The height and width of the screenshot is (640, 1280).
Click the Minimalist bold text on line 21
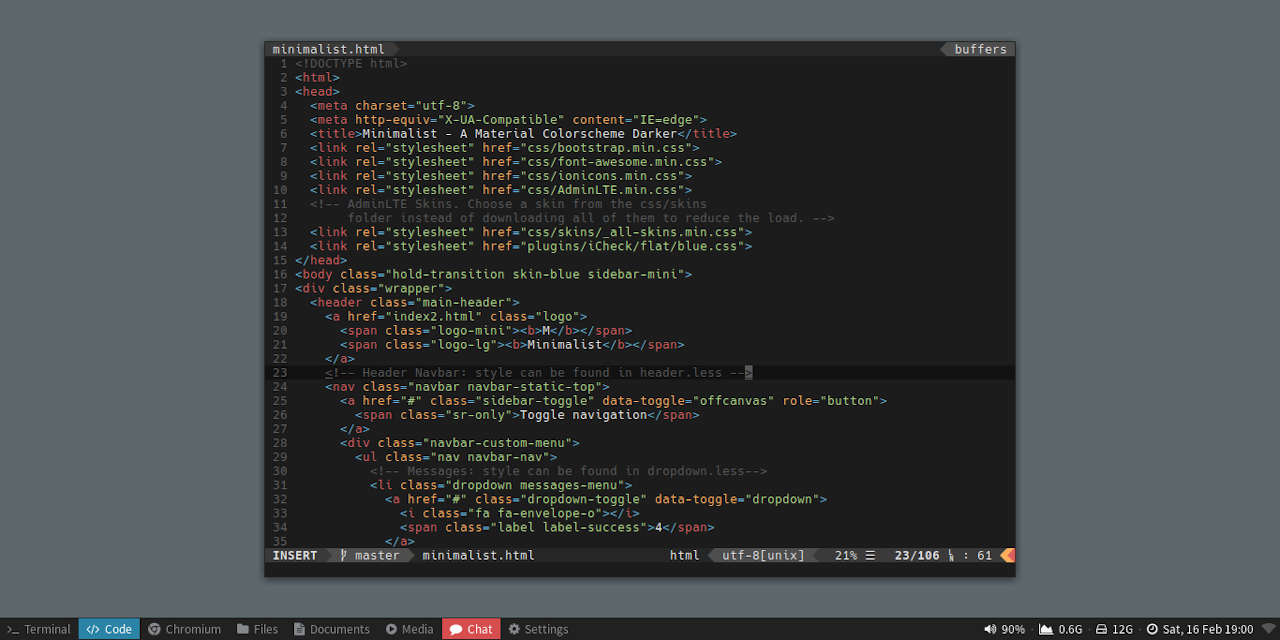click(565, 343)
